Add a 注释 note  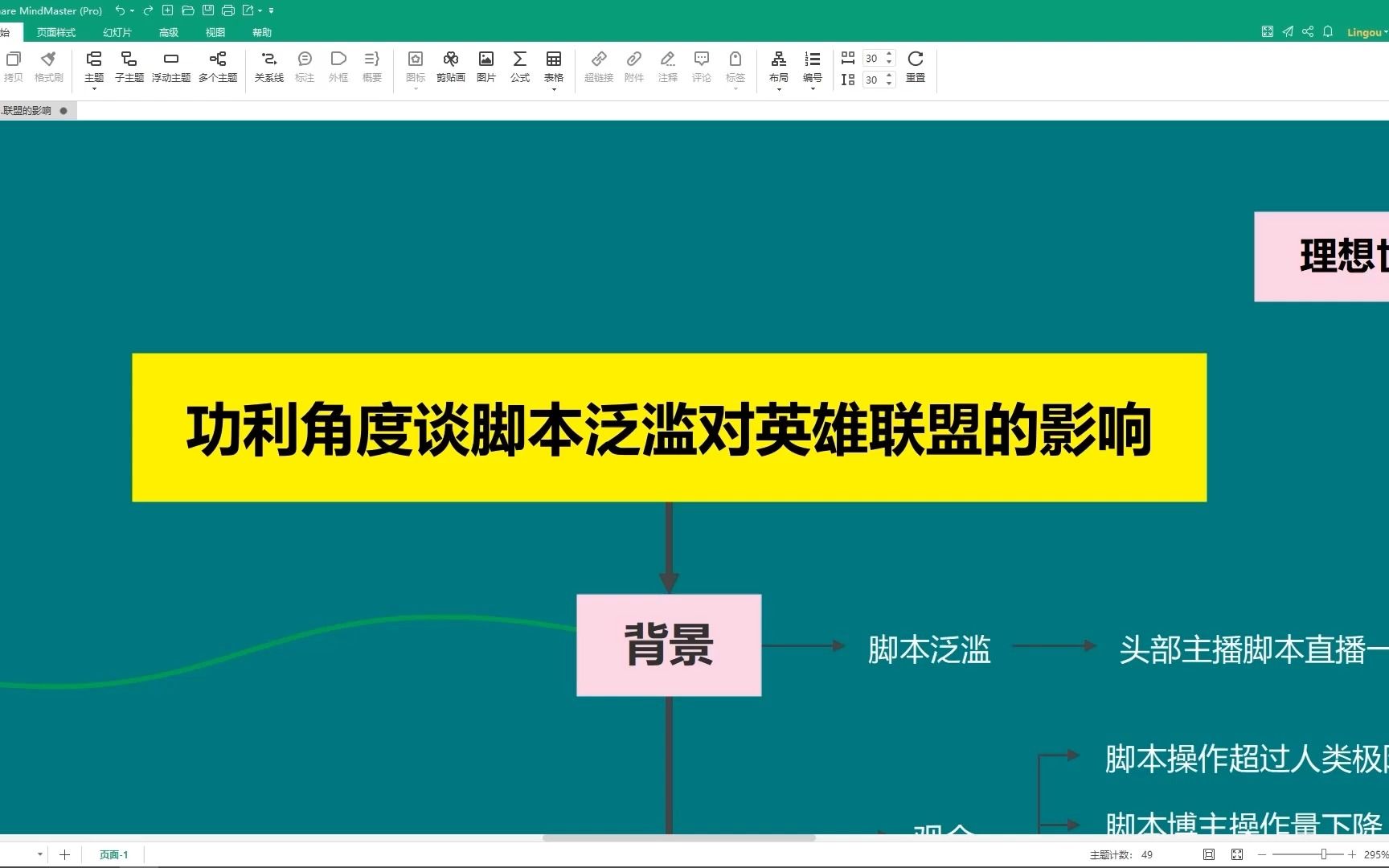[668, 67]
